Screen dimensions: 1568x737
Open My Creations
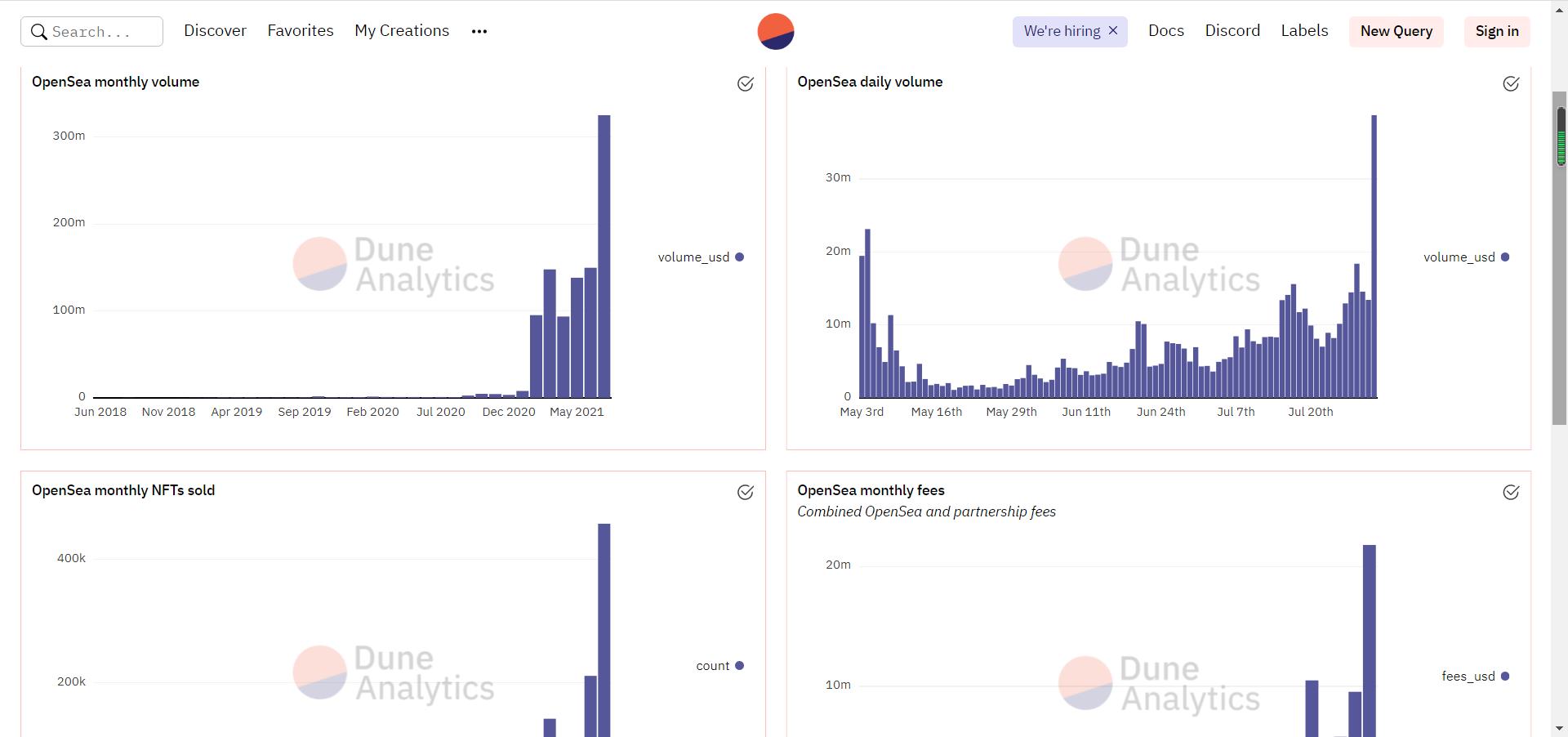pos(402,31)
